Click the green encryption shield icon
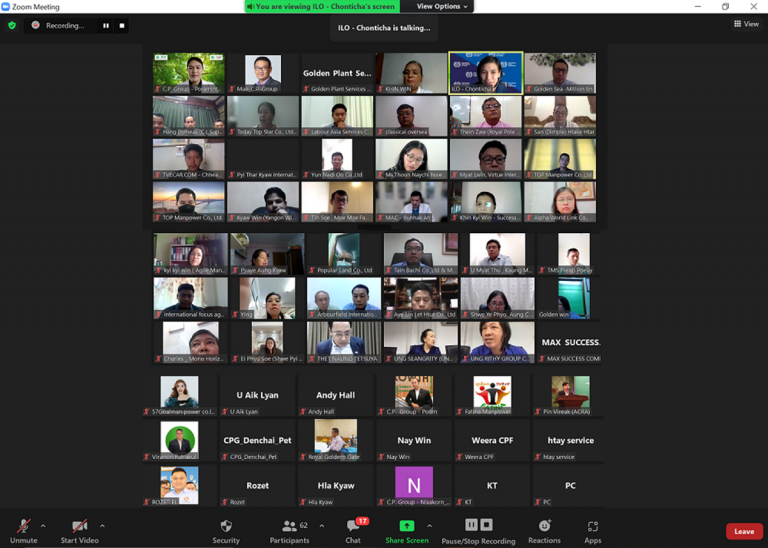 12,25
